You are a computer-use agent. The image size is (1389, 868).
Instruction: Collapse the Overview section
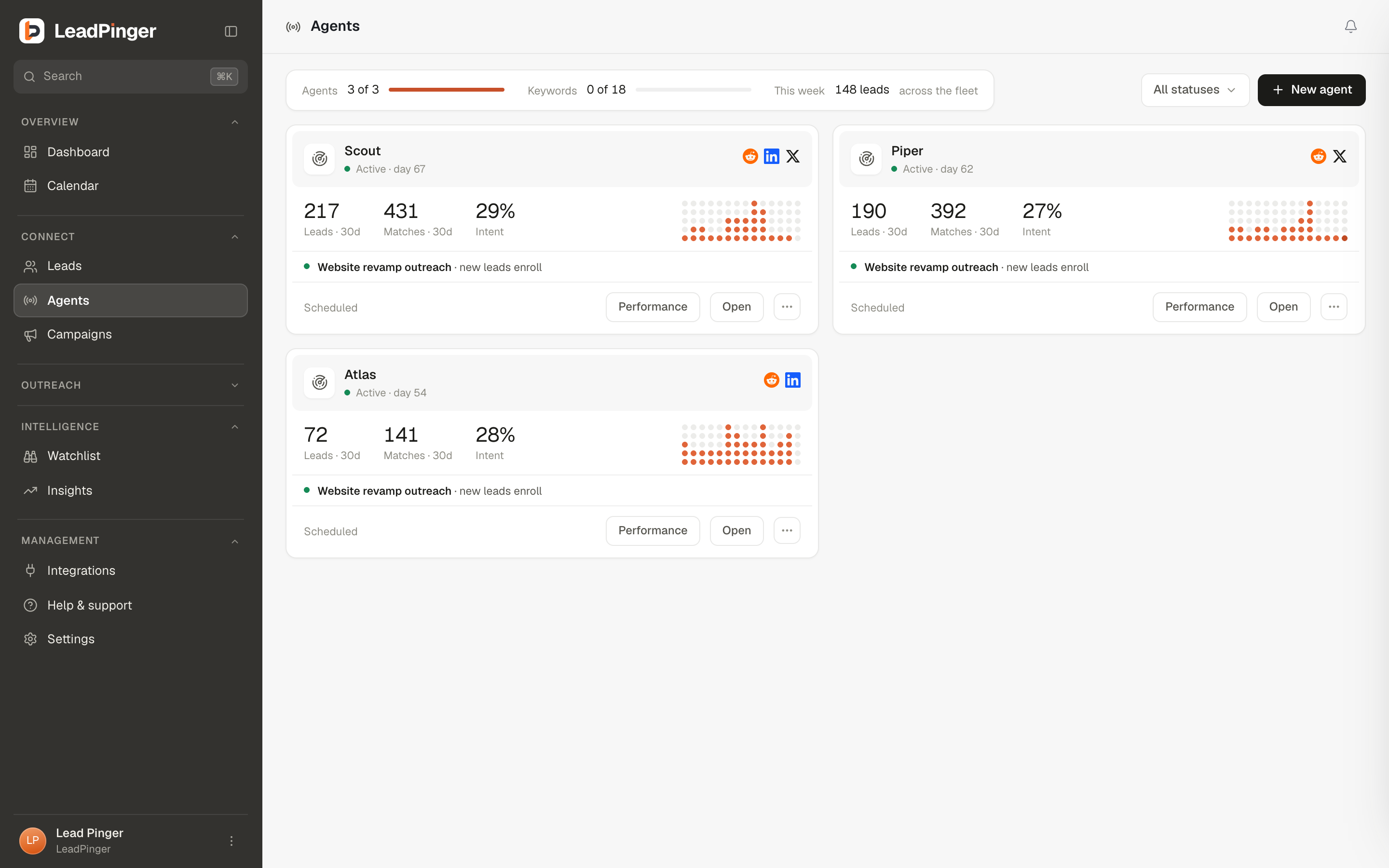pos(235,122)
